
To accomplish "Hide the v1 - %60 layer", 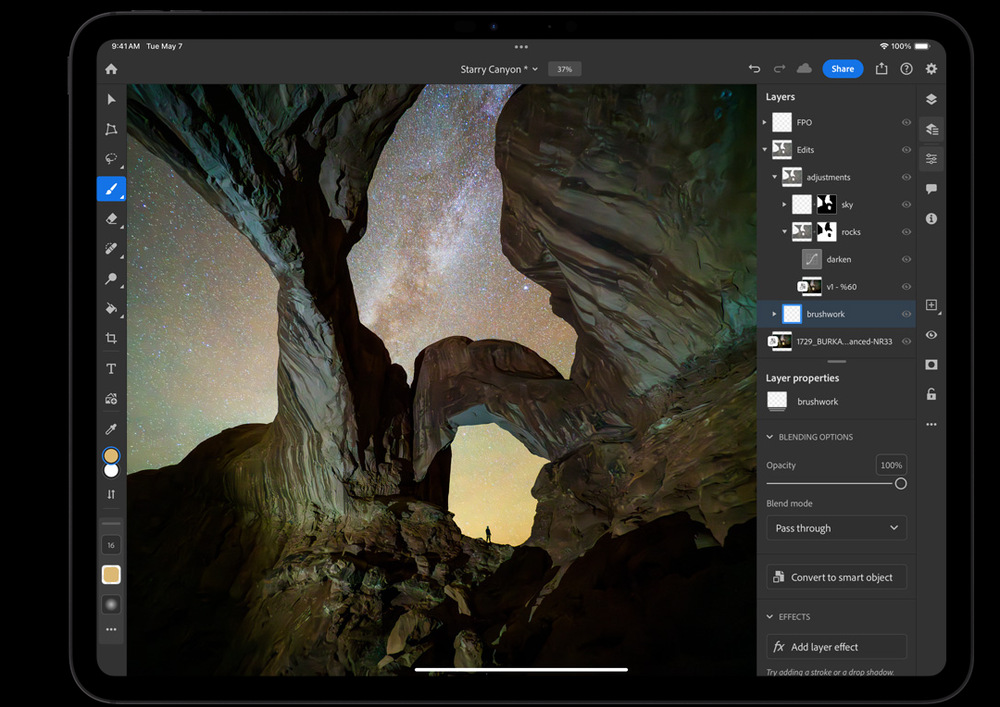I will coord(906,287).
